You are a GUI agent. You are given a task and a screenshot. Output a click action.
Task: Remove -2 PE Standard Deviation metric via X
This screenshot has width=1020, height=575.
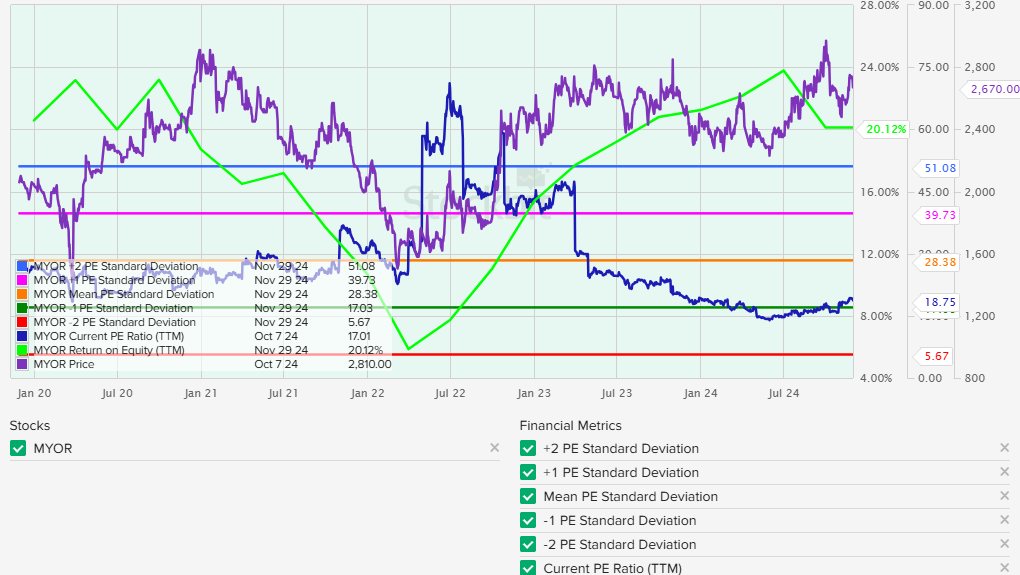pyautogui.click(x=1005, y=544)
